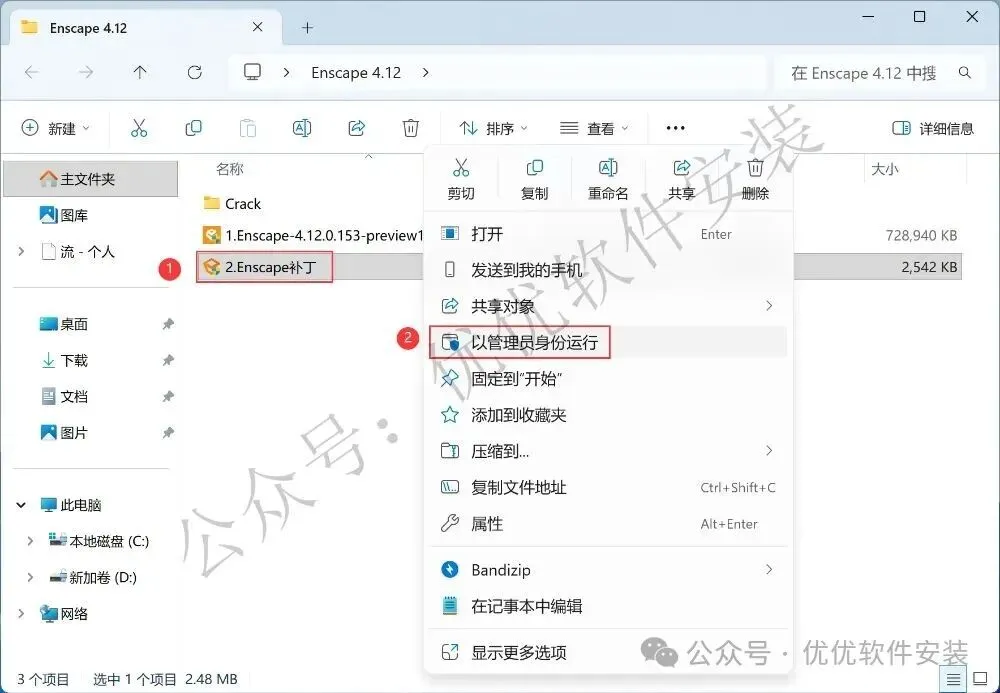Viewport: 1000px width, 693px height.
Task: Expand 本地磁盘 (C:) in the tree
Action: (30, 541)
